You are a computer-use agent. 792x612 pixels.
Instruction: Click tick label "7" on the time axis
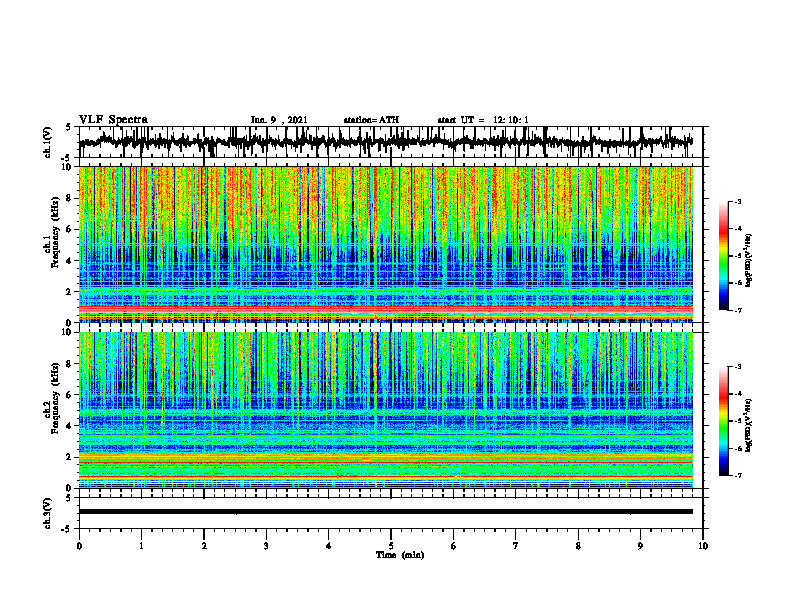pyautogui.click(x=516, y=546)
